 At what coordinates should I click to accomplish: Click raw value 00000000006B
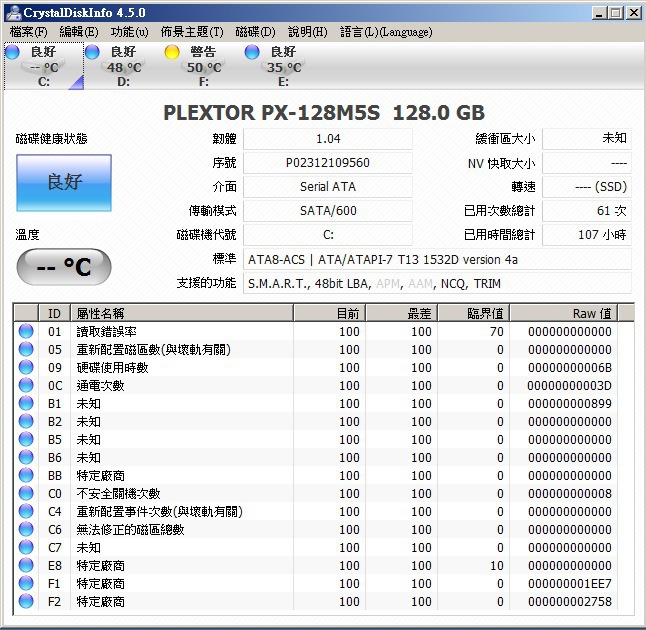(570, 367)
